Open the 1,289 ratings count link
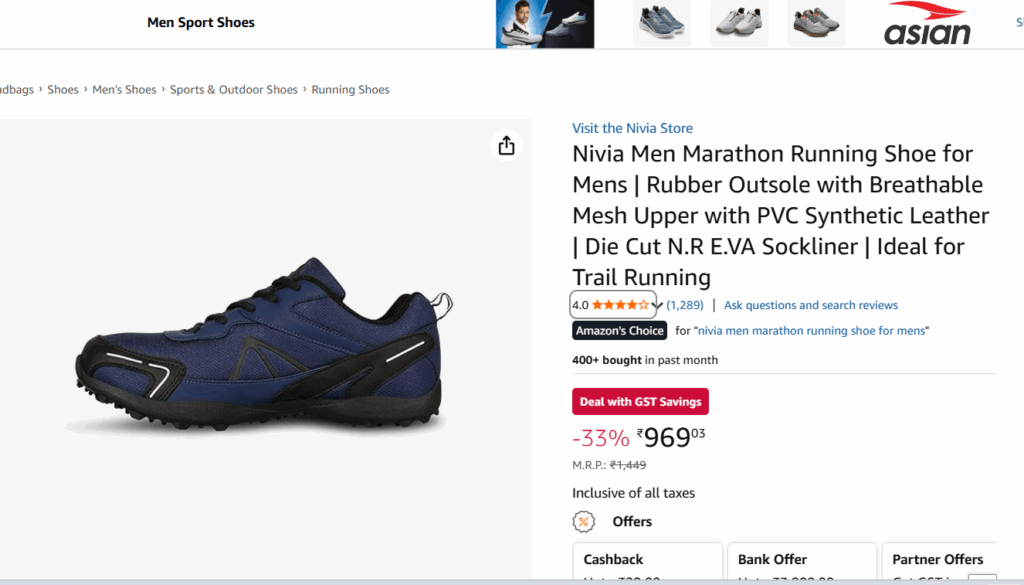1024x585 pixels. coord(685,305)
